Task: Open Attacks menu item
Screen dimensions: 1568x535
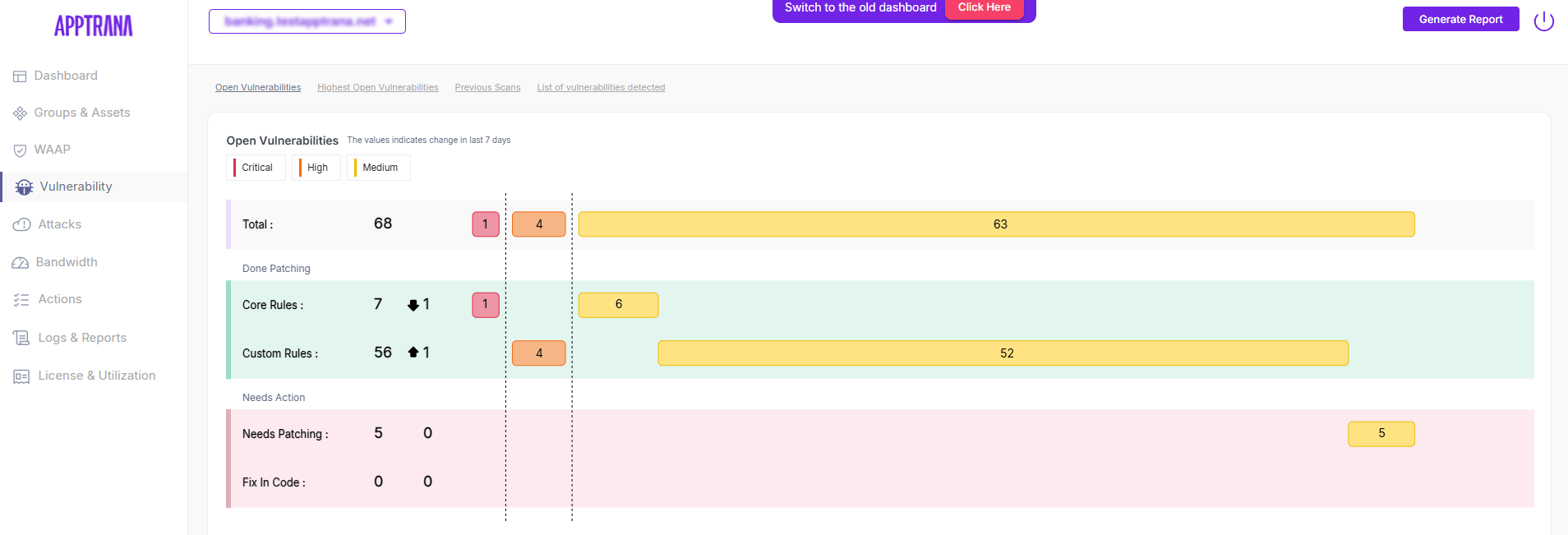Action: click(x=60, y=224)
